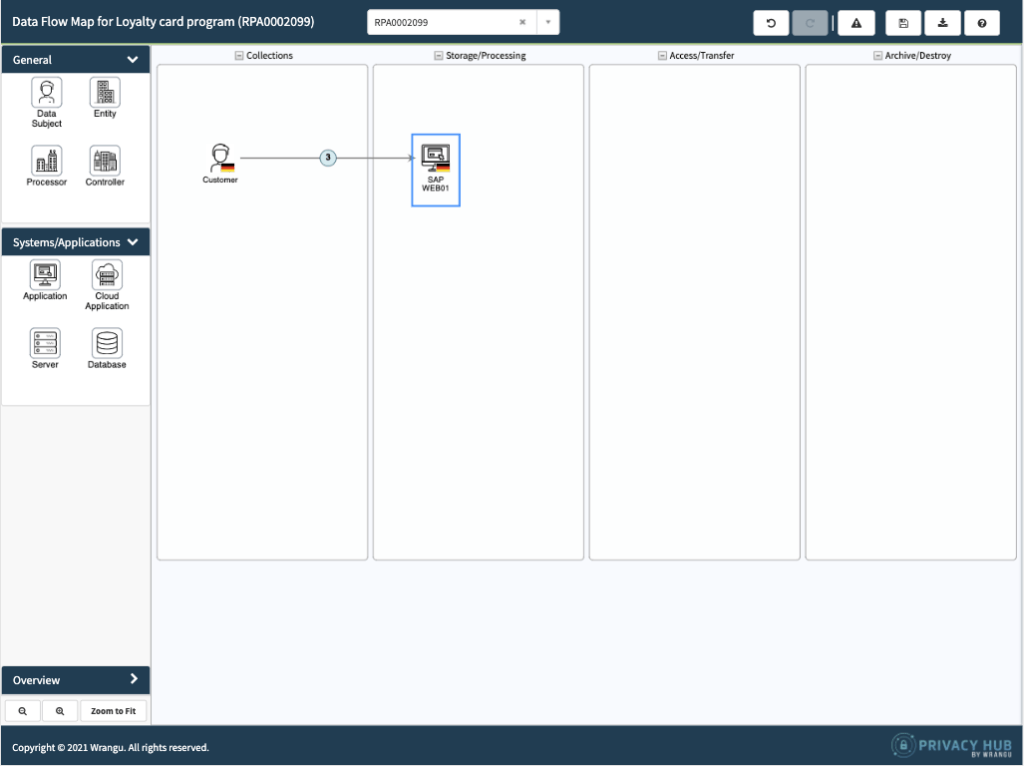This screenshot has width=1024, height=766.
Task: Click the Storage/Processing lane title text
Action: click(486, 56)
